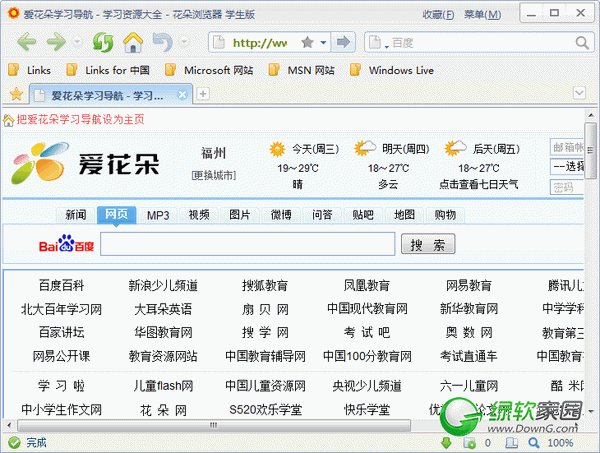Select the 问答 search tab
The height and width of the screenshot is (453, 600).
tap(322, 215)
